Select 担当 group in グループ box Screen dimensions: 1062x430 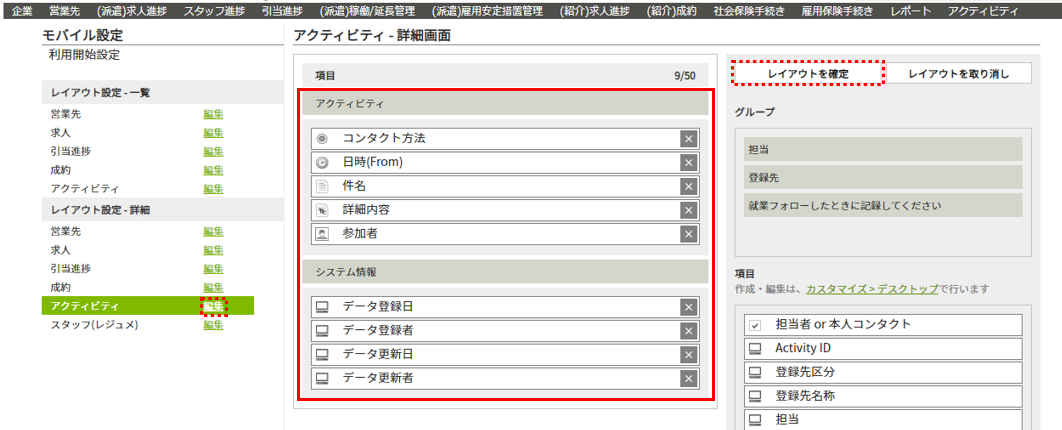pyautogui.click(x=883, y=150)
